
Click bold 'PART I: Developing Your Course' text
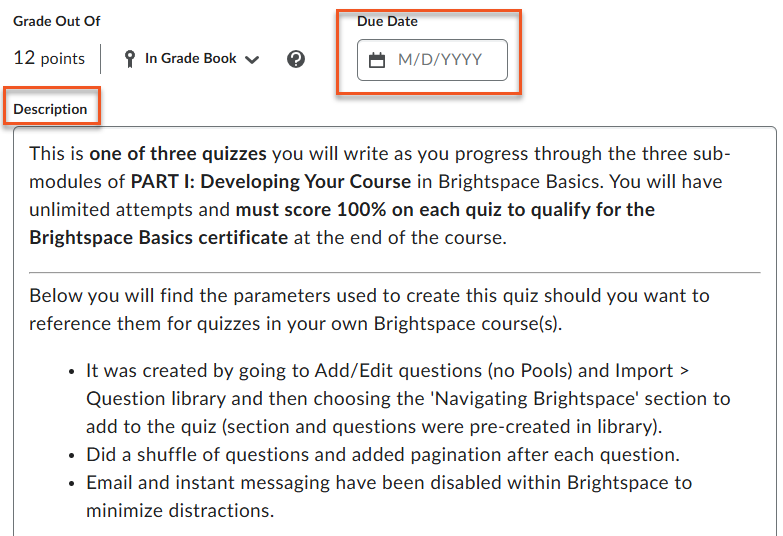270,182
